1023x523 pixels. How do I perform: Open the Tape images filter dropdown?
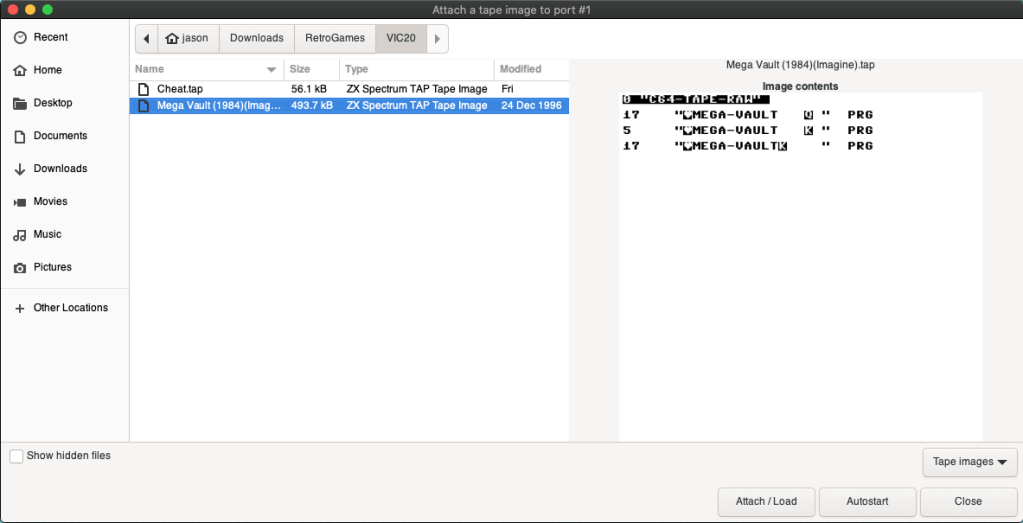(x=969, y=462)
